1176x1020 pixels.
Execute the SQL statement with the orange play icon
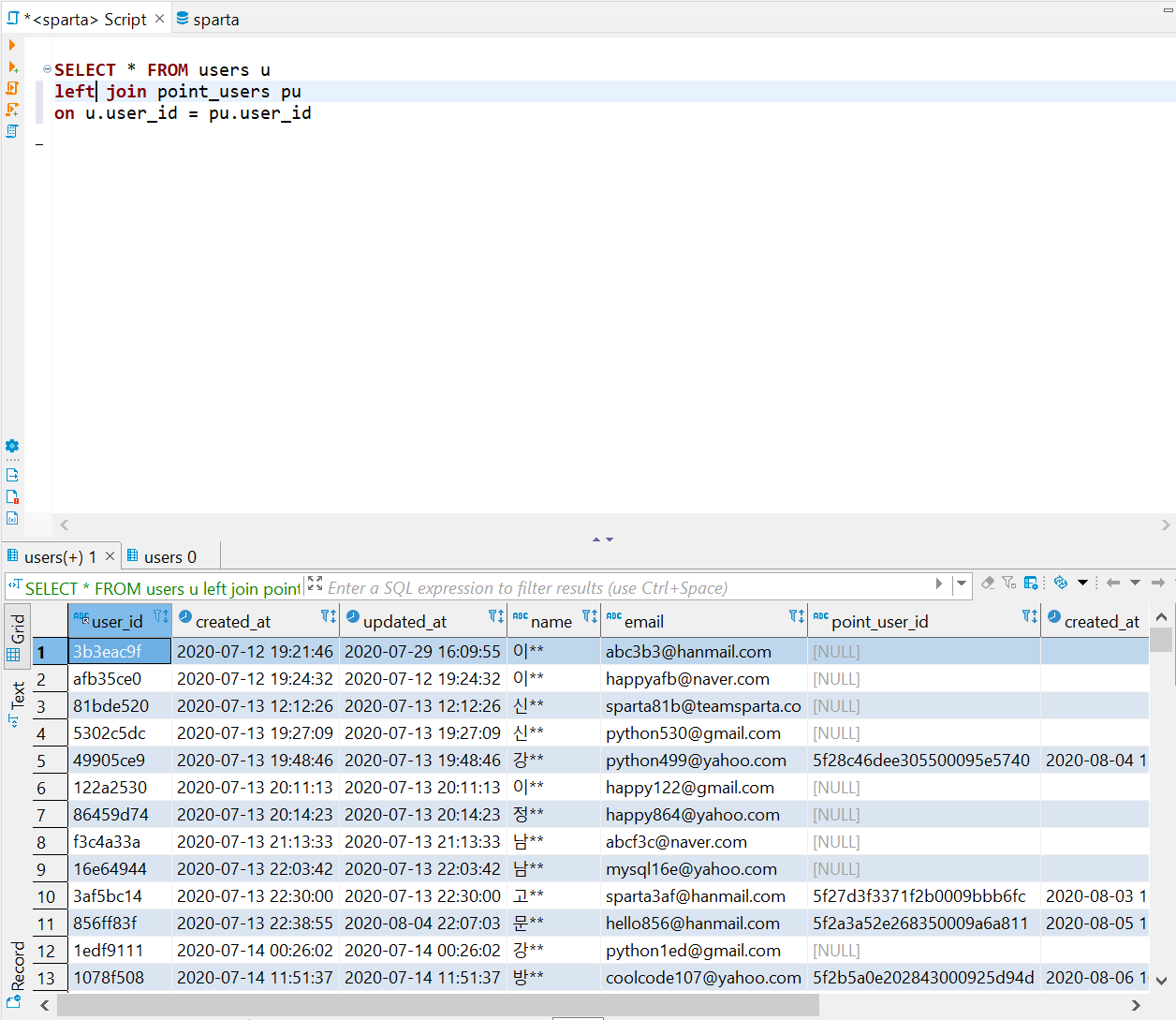[12, 44]
